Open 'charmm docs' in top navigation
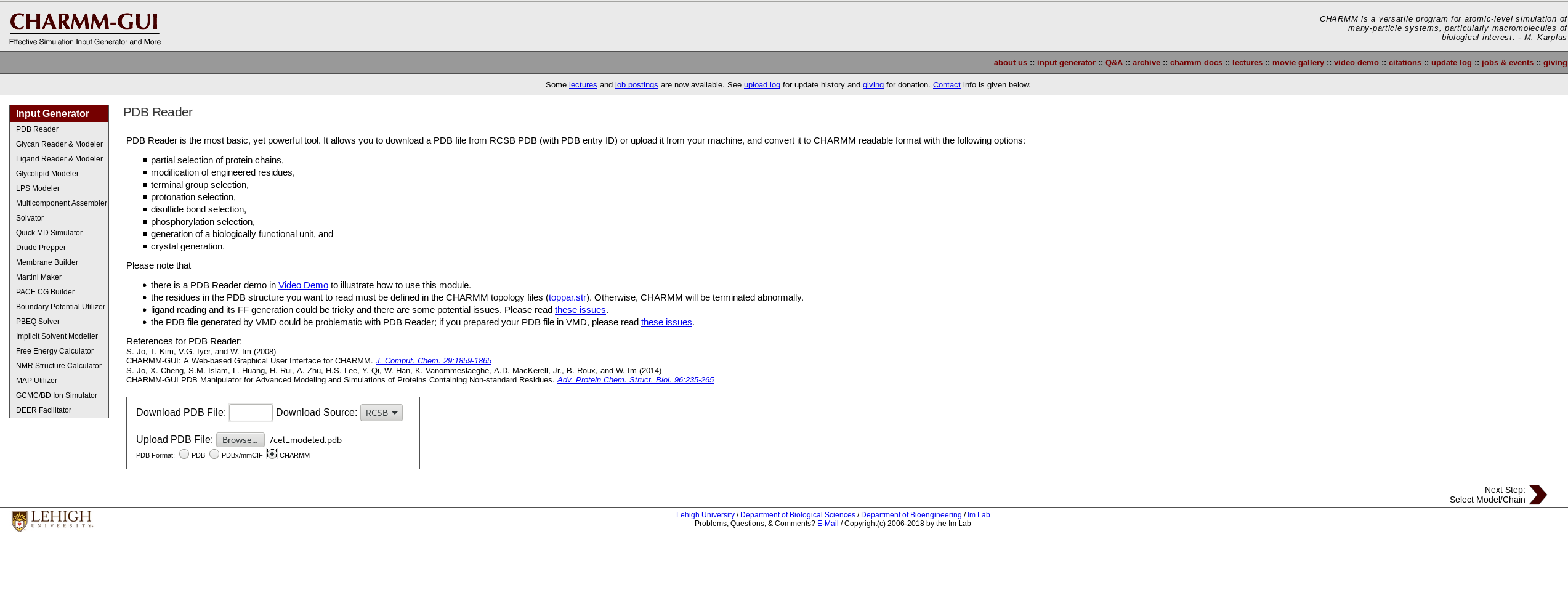Image resolution: width=1568 pixels, height=603 pixels. [x=1196, y=63]
